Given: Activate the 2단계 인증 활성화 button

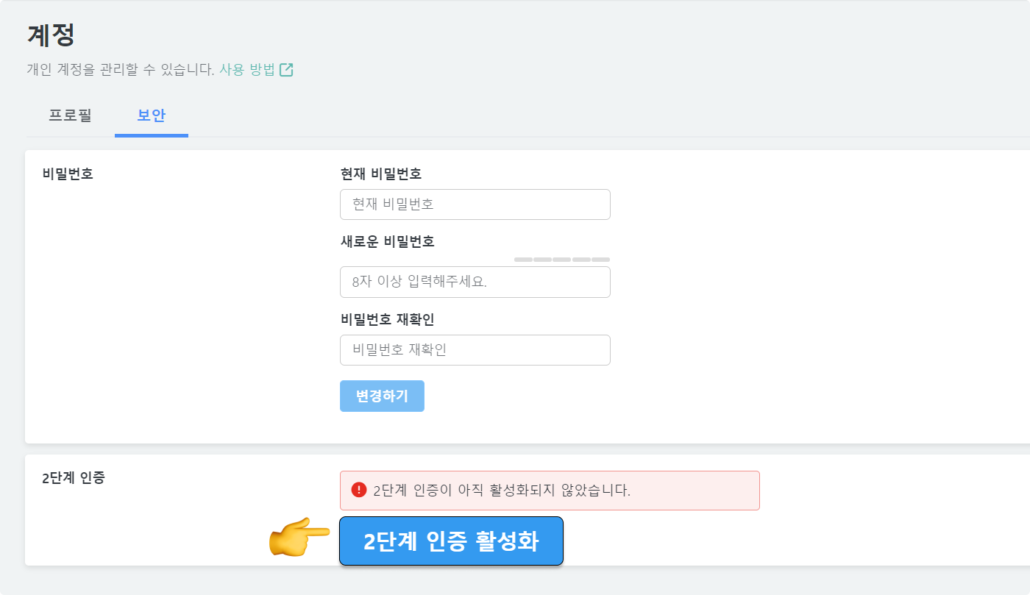Looking at the screenshot, I should tap(451, 541).
